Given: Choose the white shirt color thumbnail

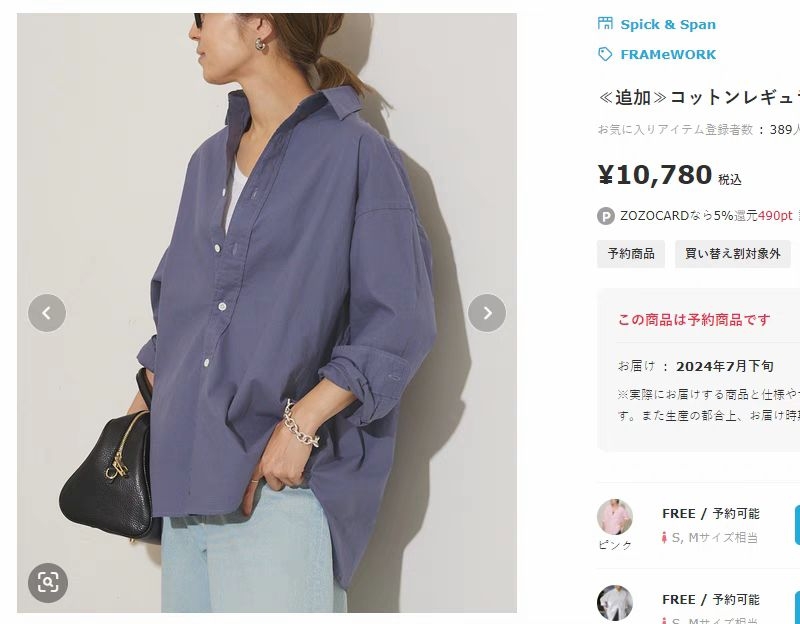Looking at the screenshot, I should click(615, 603).
